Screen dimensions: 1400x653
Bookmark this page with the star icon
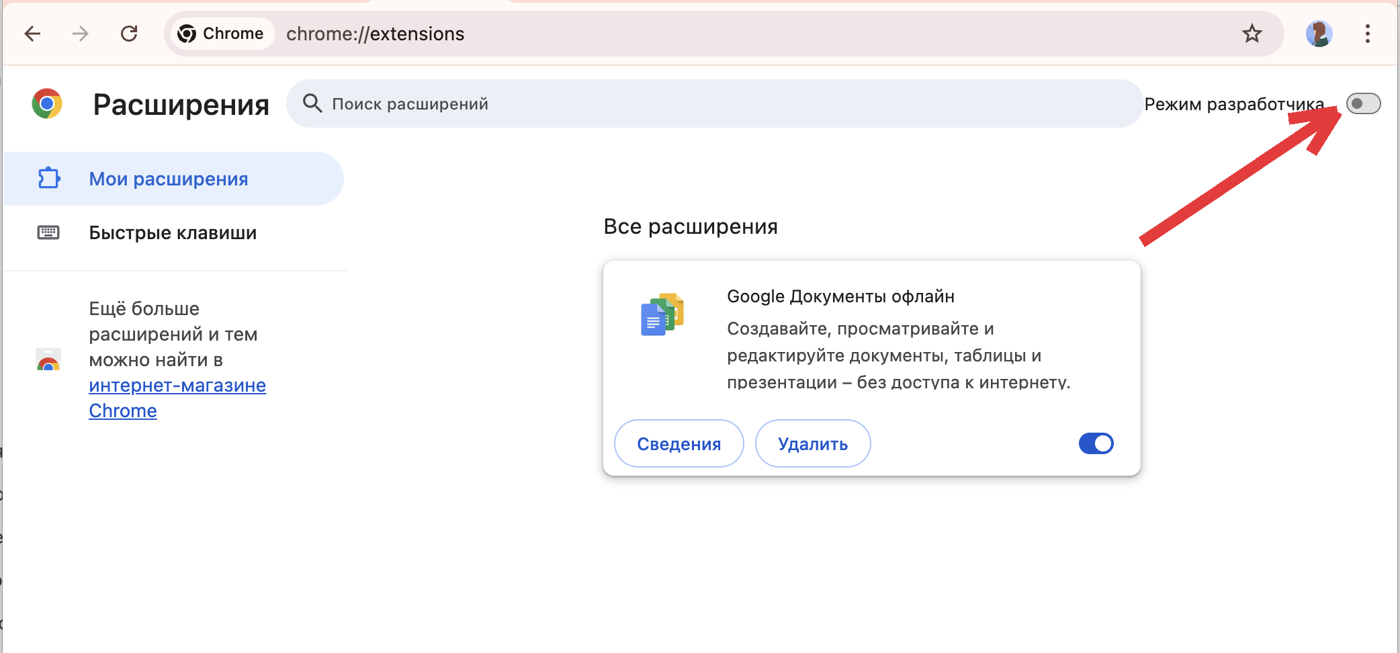click(1252, 34)
